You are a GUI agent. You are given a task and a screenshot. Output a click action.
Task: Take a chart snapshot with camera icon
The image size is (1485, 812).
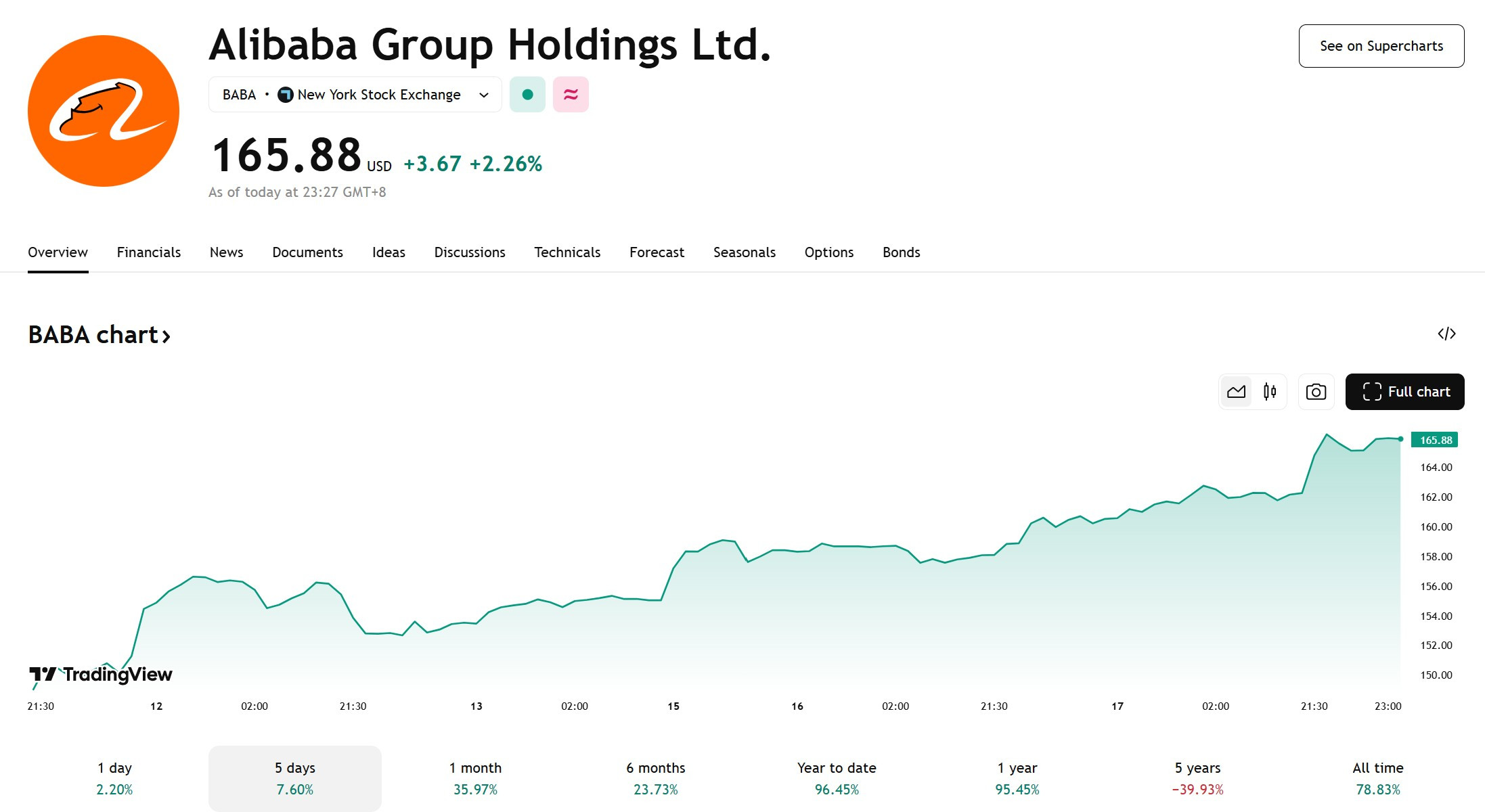point(1316,392)
